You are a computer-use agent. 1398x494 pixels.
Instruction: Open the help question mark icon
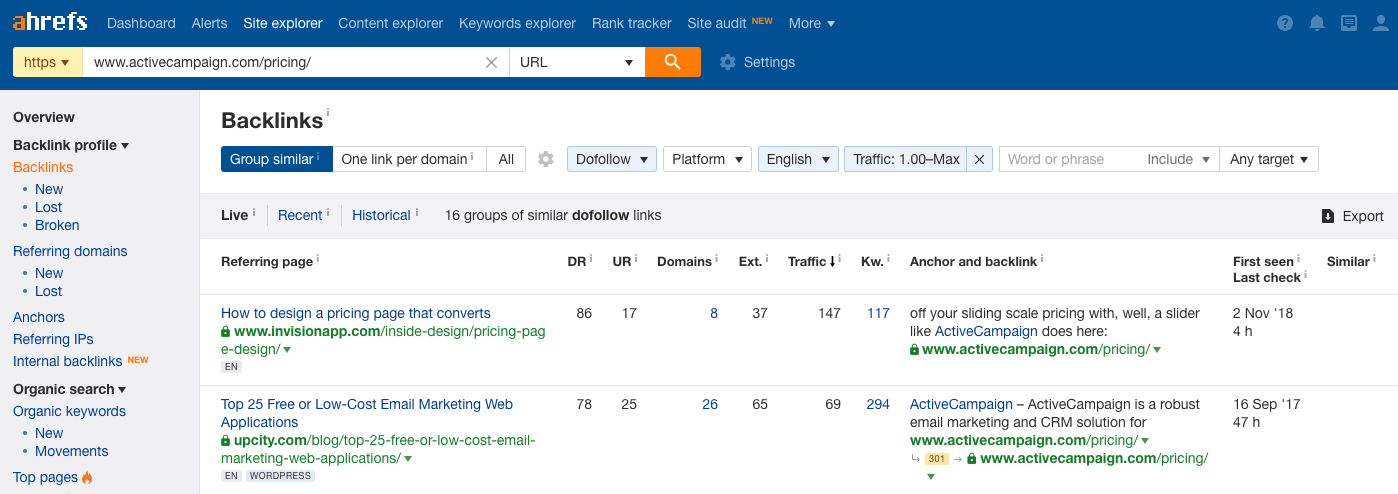(x=1285, y=23)
